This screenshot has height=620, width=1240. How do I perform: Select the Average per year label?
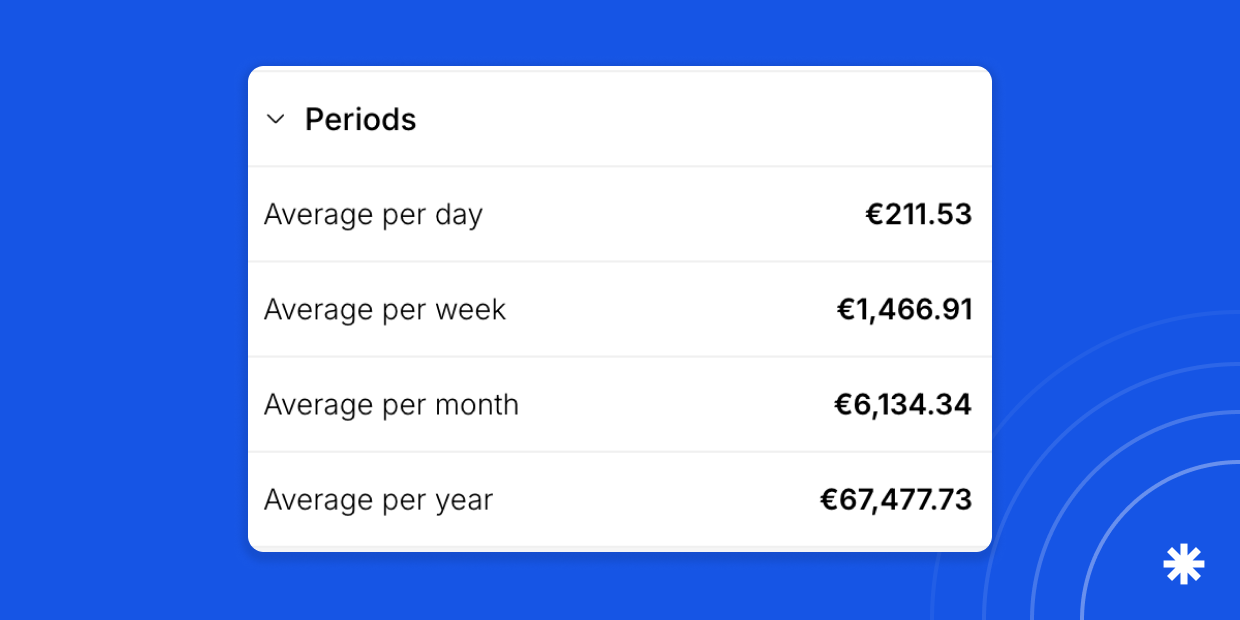point(378,500)
